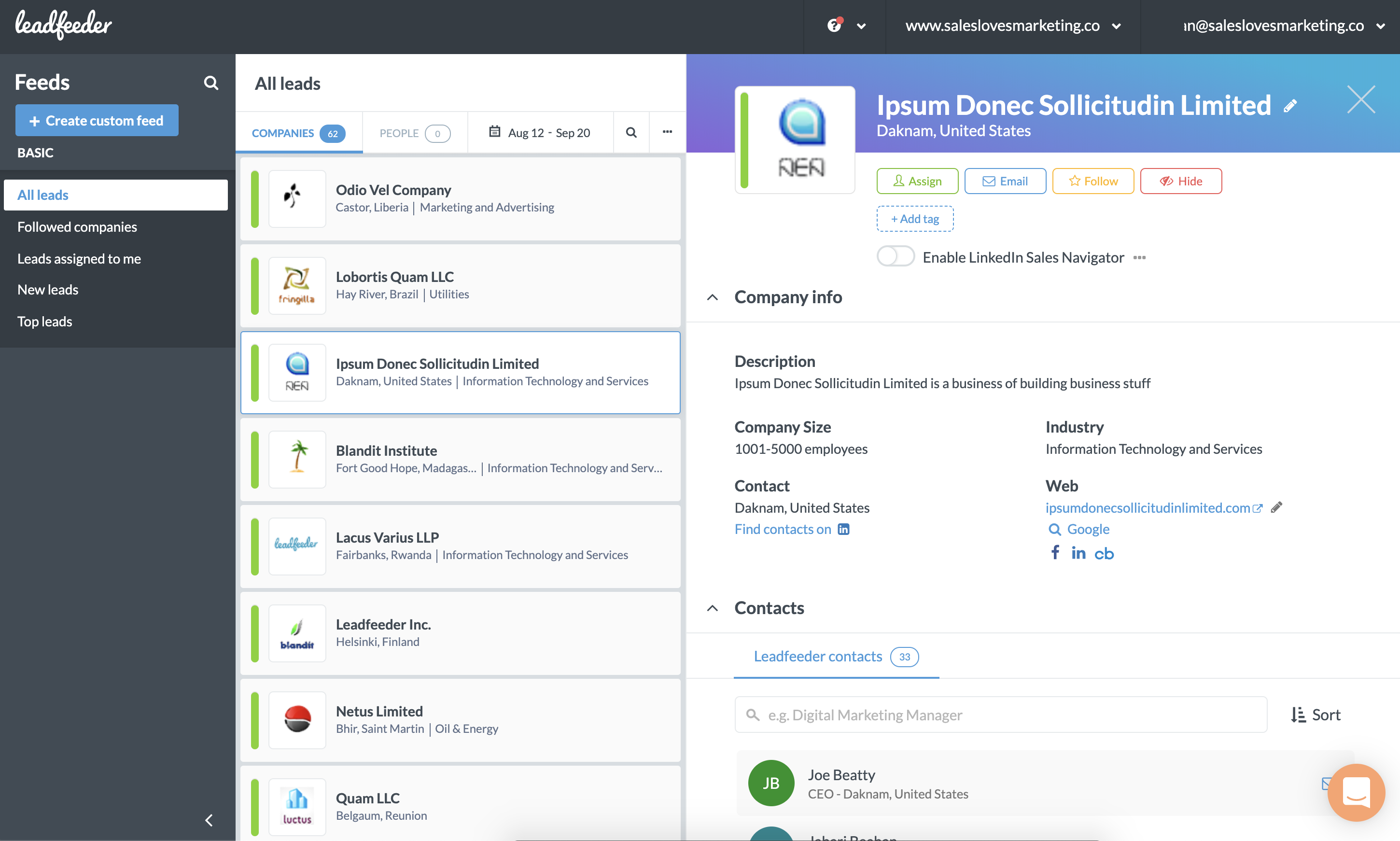Click the leads list search icon
The image size is (1400, 841).
[631, 132]
